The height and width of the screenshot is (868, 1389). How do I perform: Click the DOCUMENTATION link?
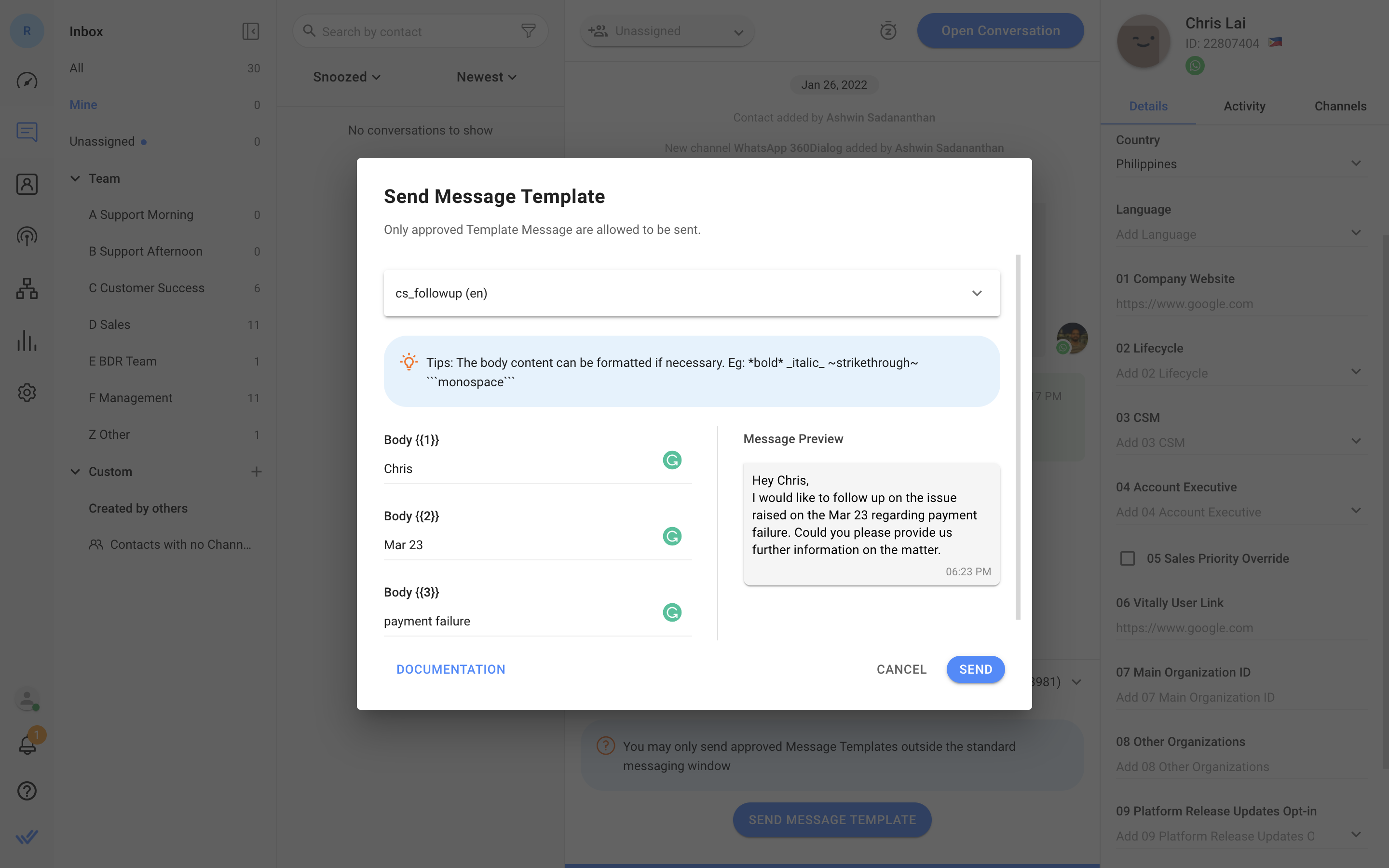pyautogui.click(x=451, y=669)
